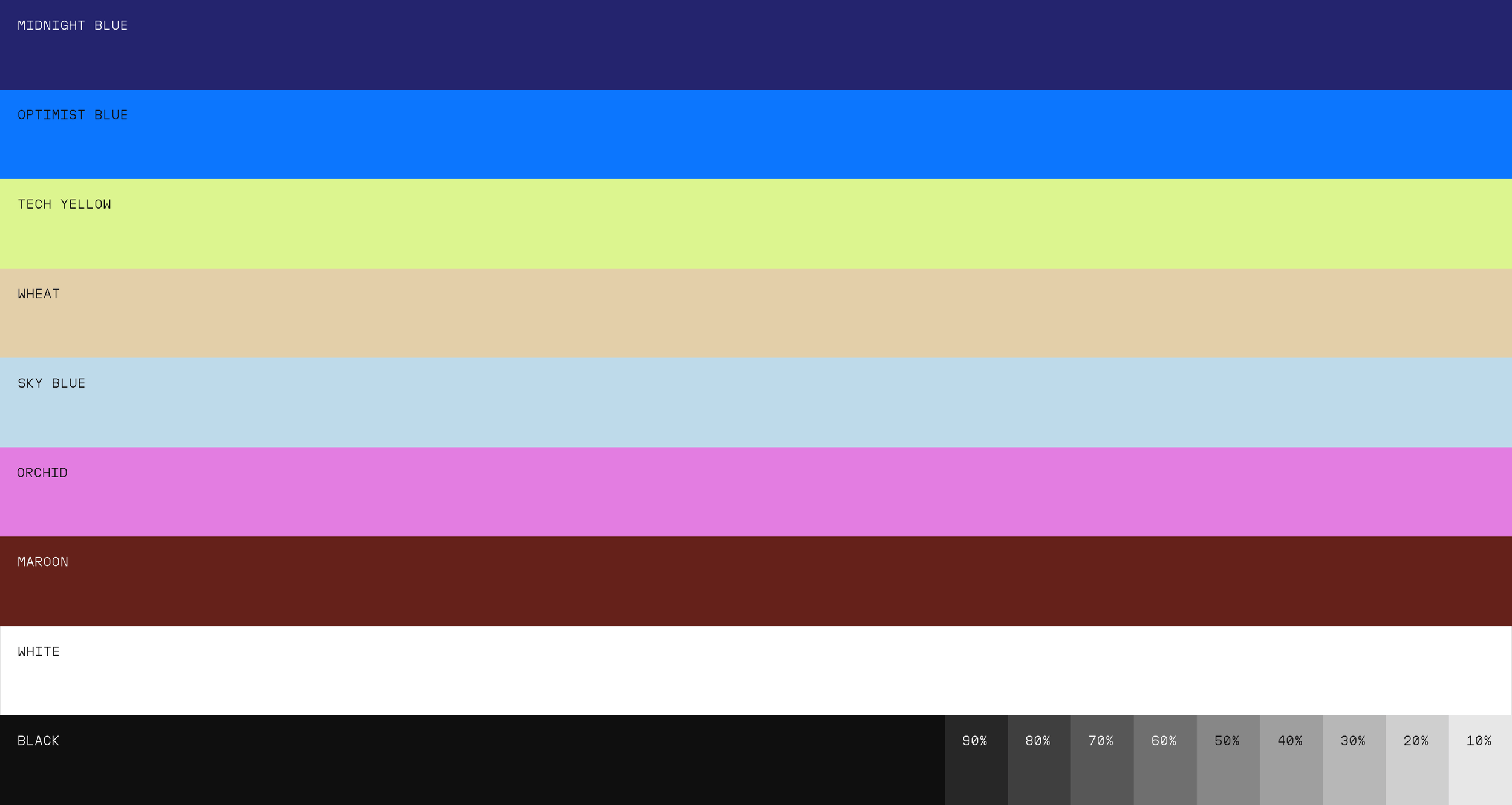
Task: Choose the 80% black tint
Action: coord(1040,760)
